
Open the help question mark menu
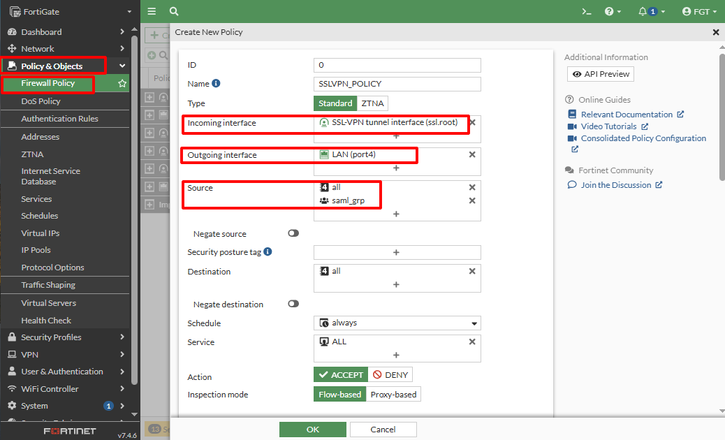(613, 12)
